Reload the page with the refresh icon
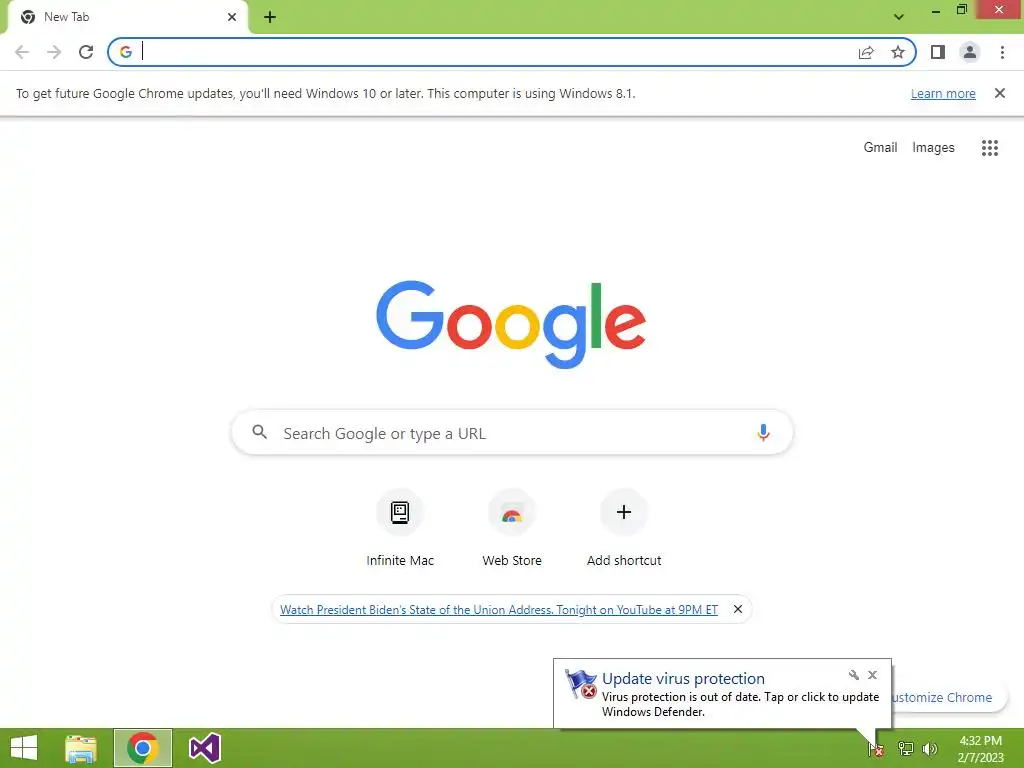Viewport: 1024px width, 768px height. click(86, 52)
